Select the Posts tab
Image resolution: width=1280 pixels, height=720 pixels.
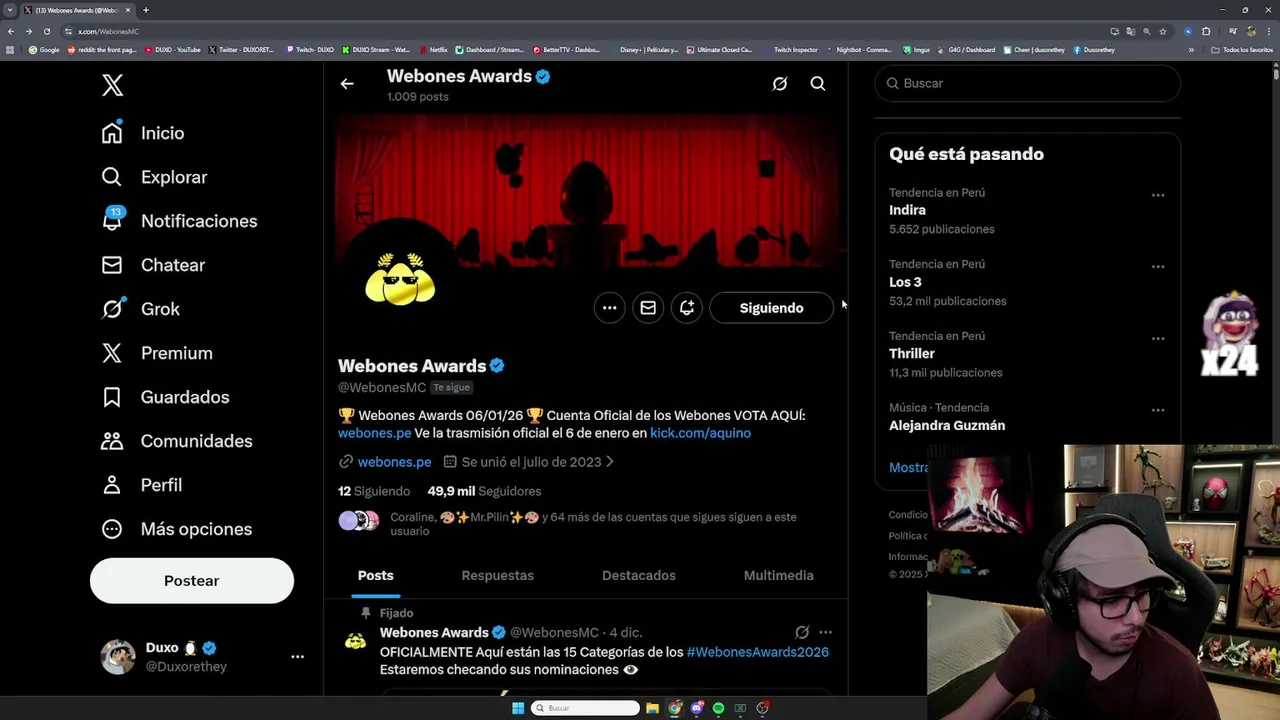pyautogui.click(x=376, y=575)
